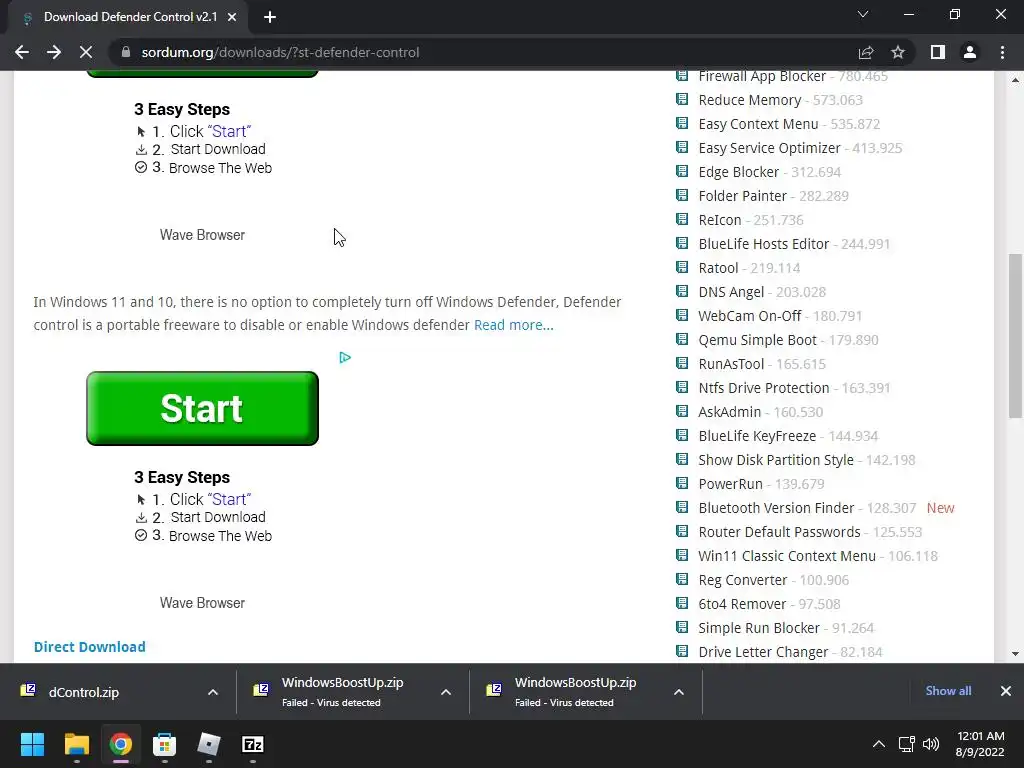1024x768 pixels.
Task: Open the tab search dropdown
Action: point(863,14)
